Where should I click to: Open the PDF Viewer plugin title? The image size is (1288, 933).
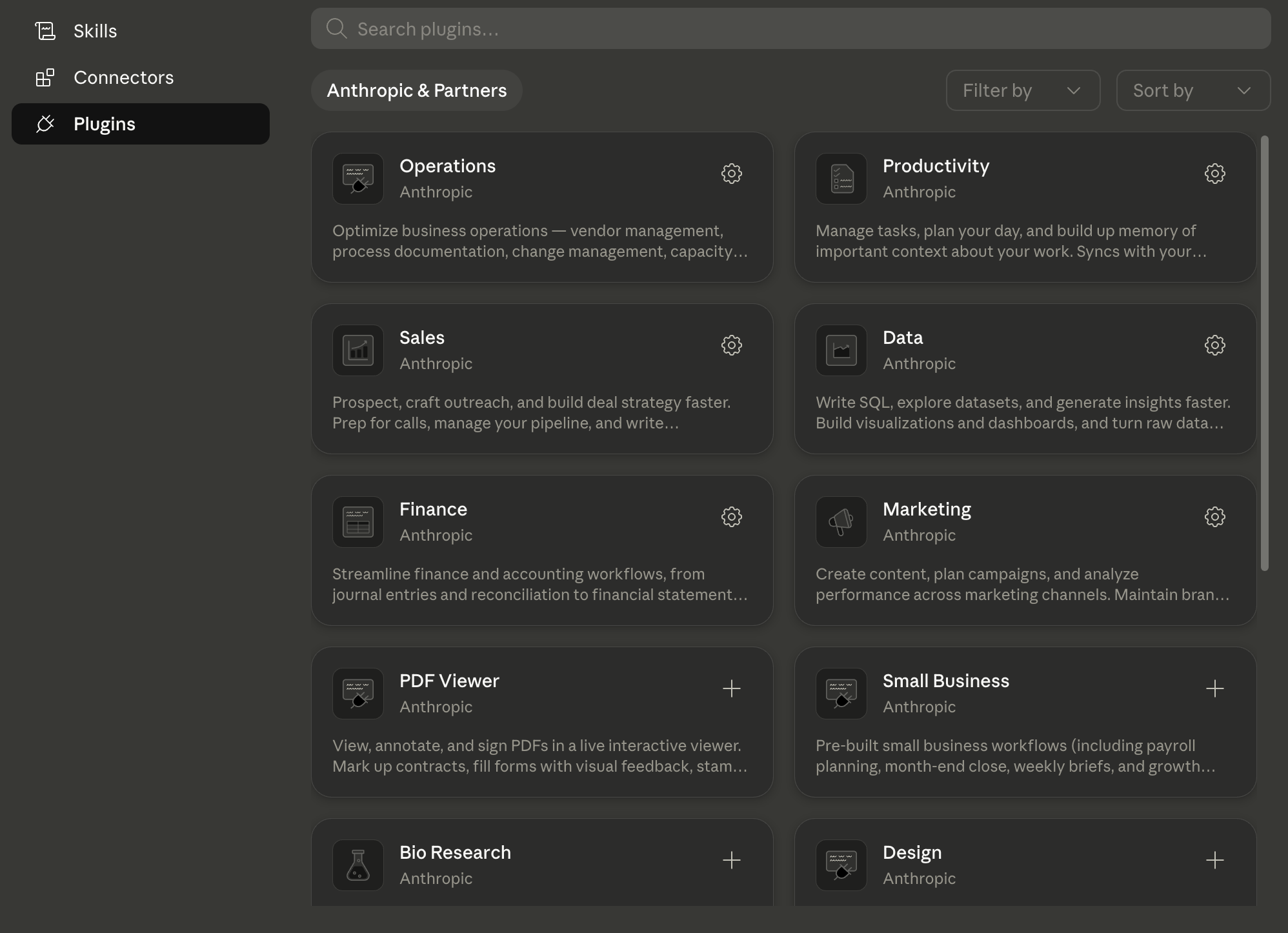449,681
